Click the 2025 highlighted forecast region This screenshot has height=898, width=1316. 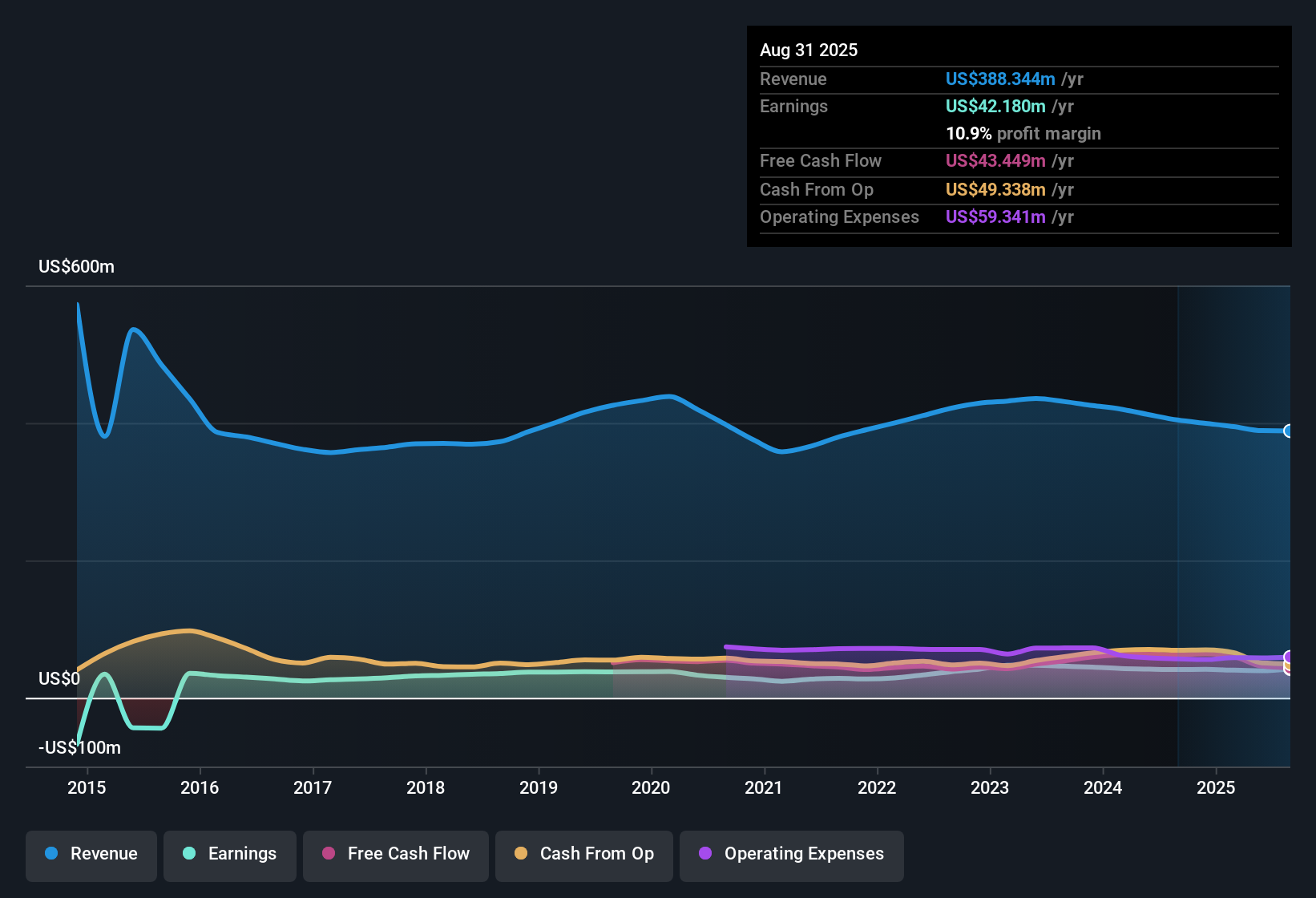[x=1234, y=521]
